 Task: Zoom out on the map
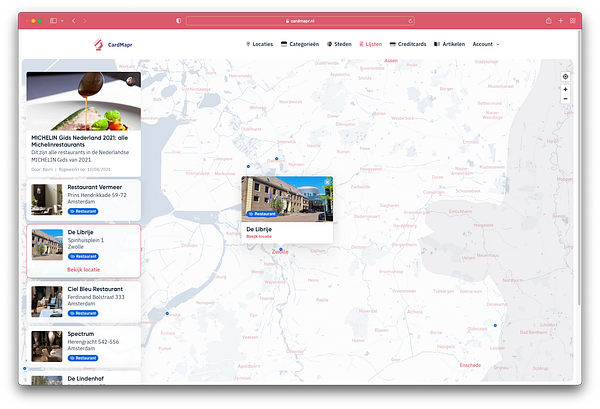(565, 99)
